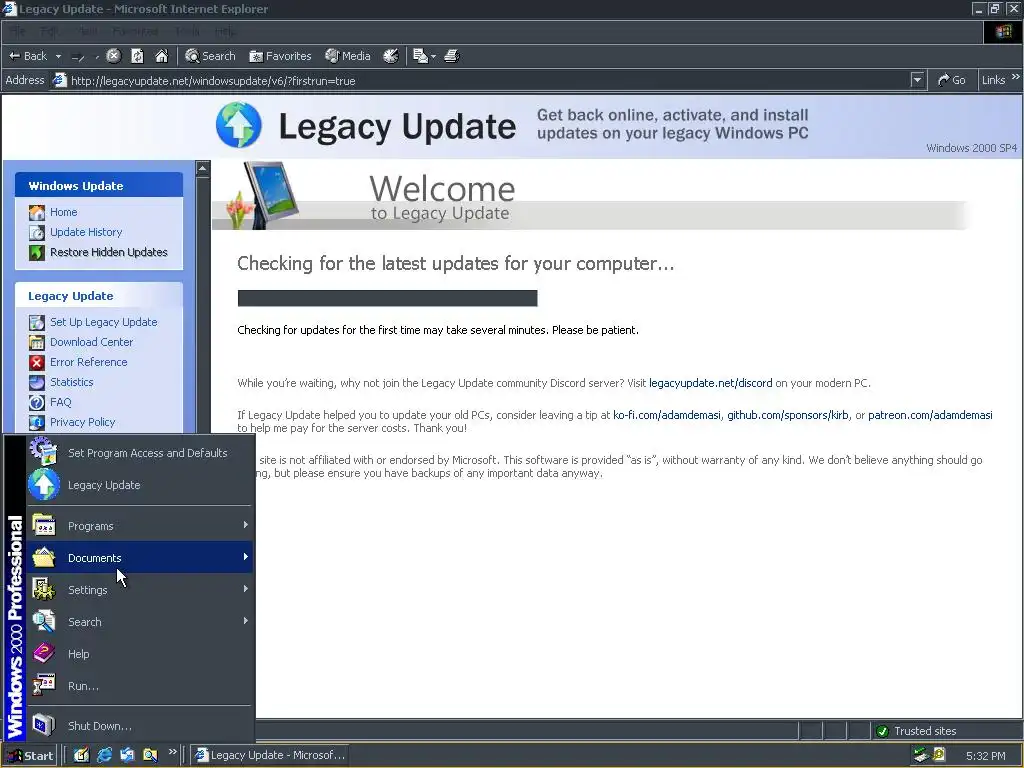Viewport: 1024px width, 768px height.
Task: Open Run... from the Start menu
Action: [x=139, y=686]
